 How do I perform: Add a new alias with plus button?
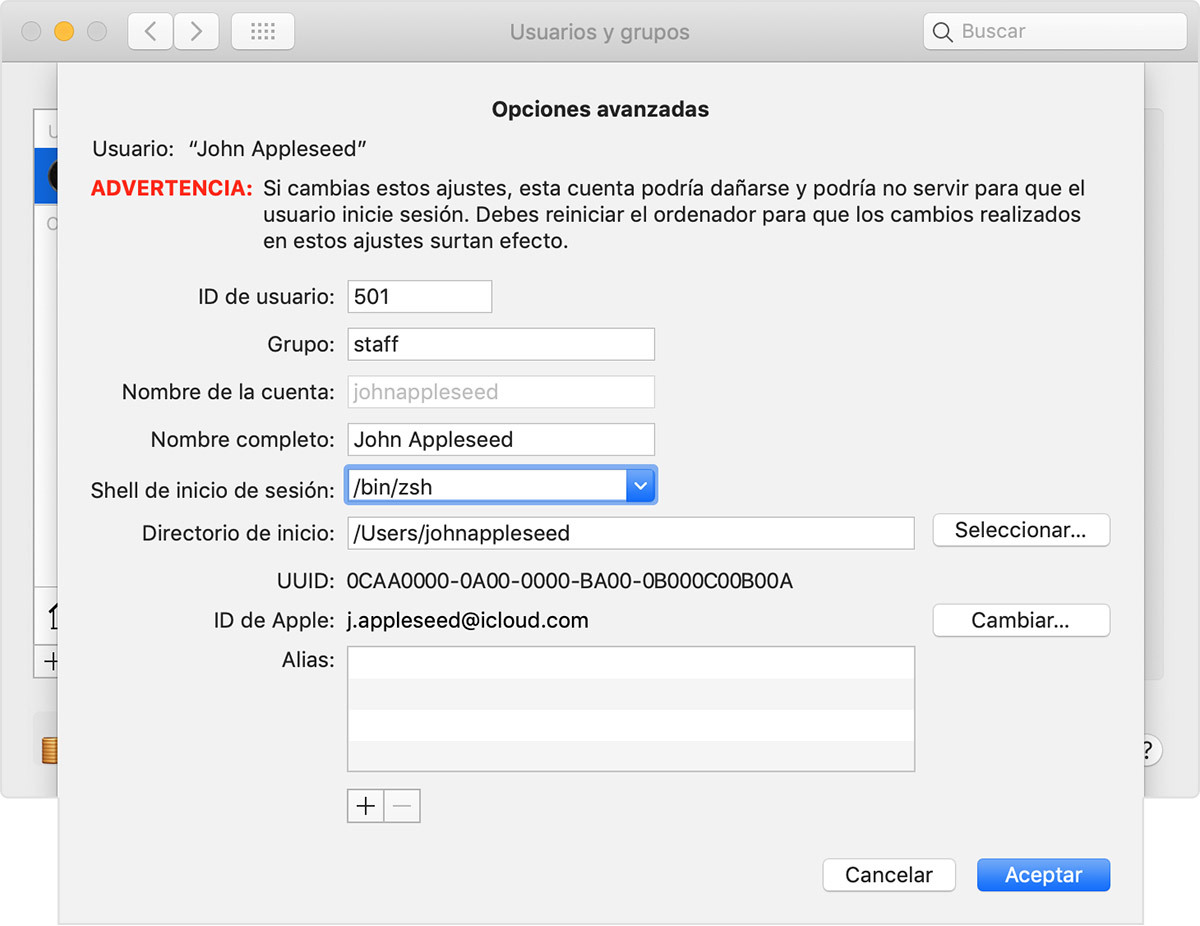point(366,806)
